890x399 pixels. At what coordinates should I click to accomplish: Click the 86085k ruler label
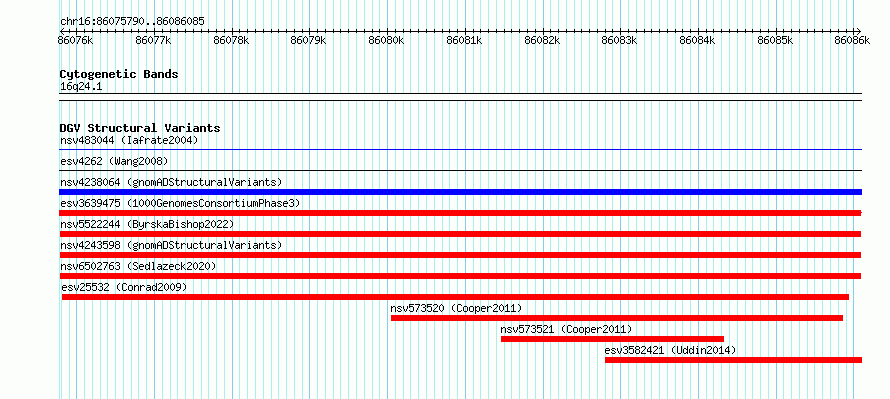[775, 40]
